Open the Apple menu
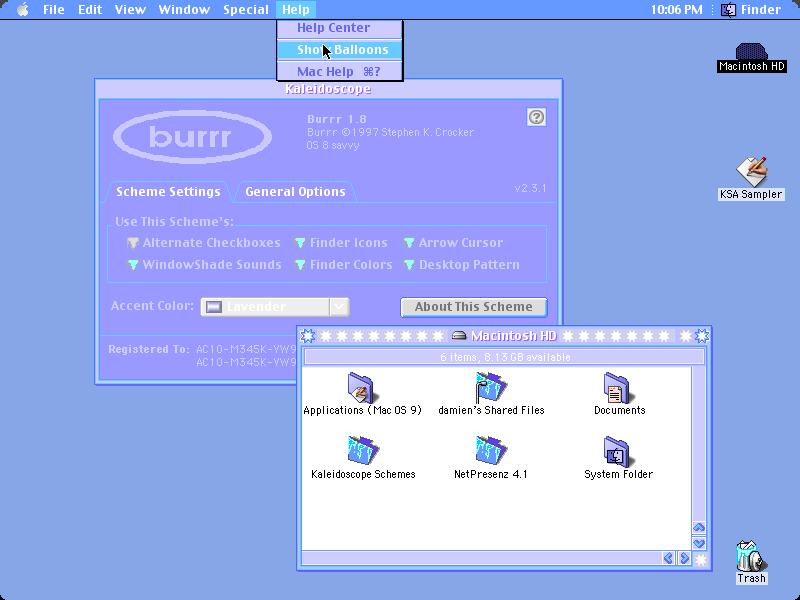Image resolution: width=800 pixels, height=600 pixels. pyautogui.click(x=22, y=9)
